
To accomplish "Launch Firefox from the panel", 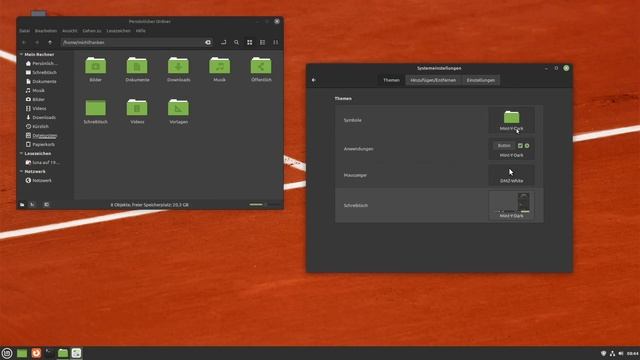I will pyautogui.click(x=36, y=353).
